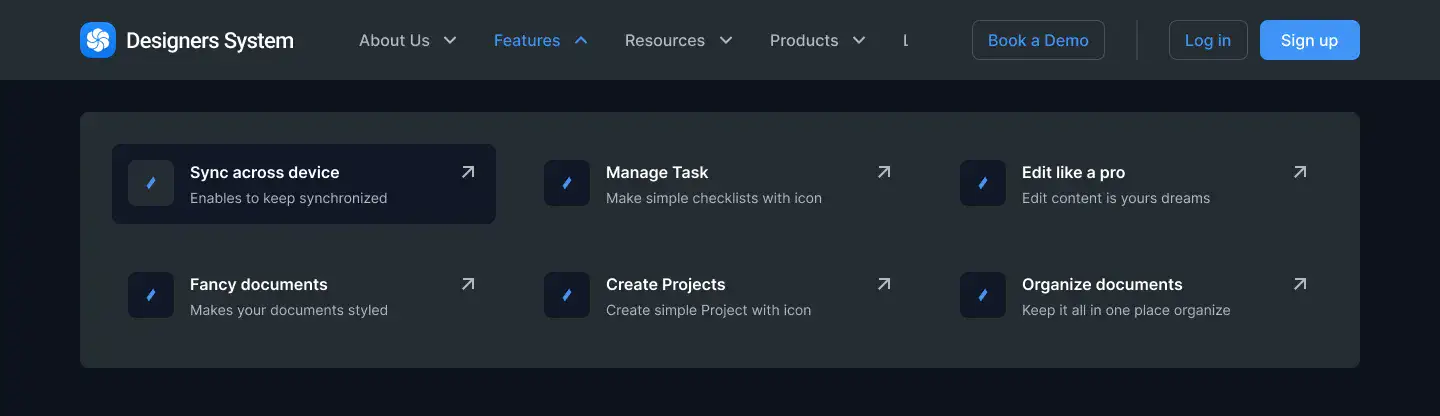
Task: Click the pencil icon beside Manage Task
Action: click(x=567, y=184)
